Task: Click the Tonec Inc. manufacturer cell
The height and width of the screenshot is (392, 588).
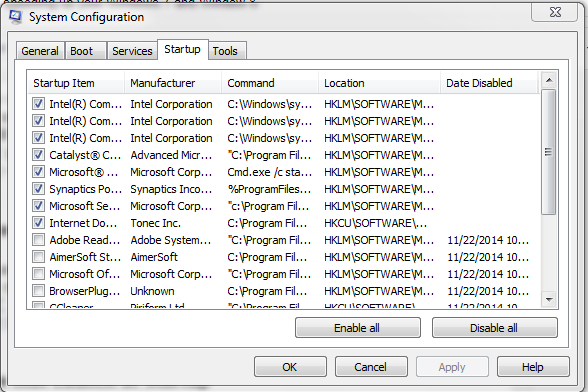Action: [156, 223]
